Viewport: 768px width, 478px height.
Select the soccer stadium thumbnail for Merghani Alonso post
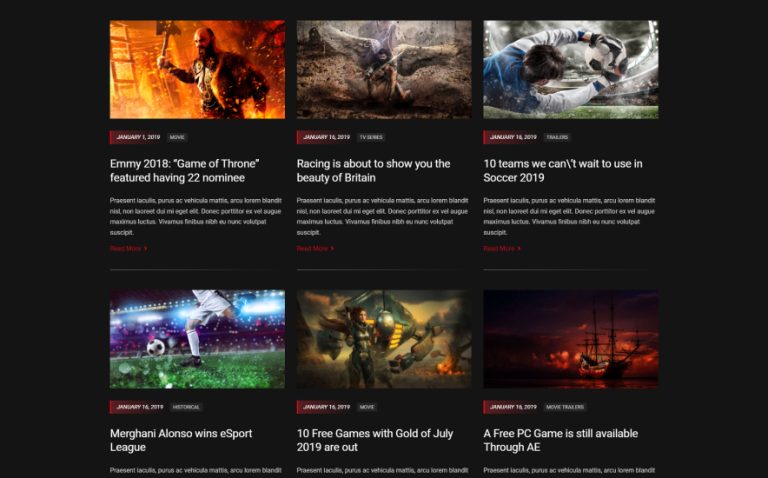(197, 339)
